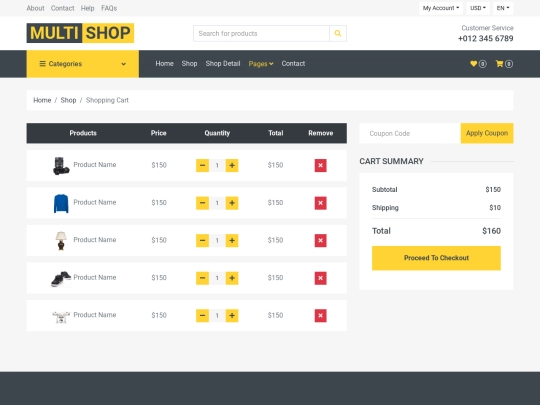Click the drone product thumbnail

point(61,317)
